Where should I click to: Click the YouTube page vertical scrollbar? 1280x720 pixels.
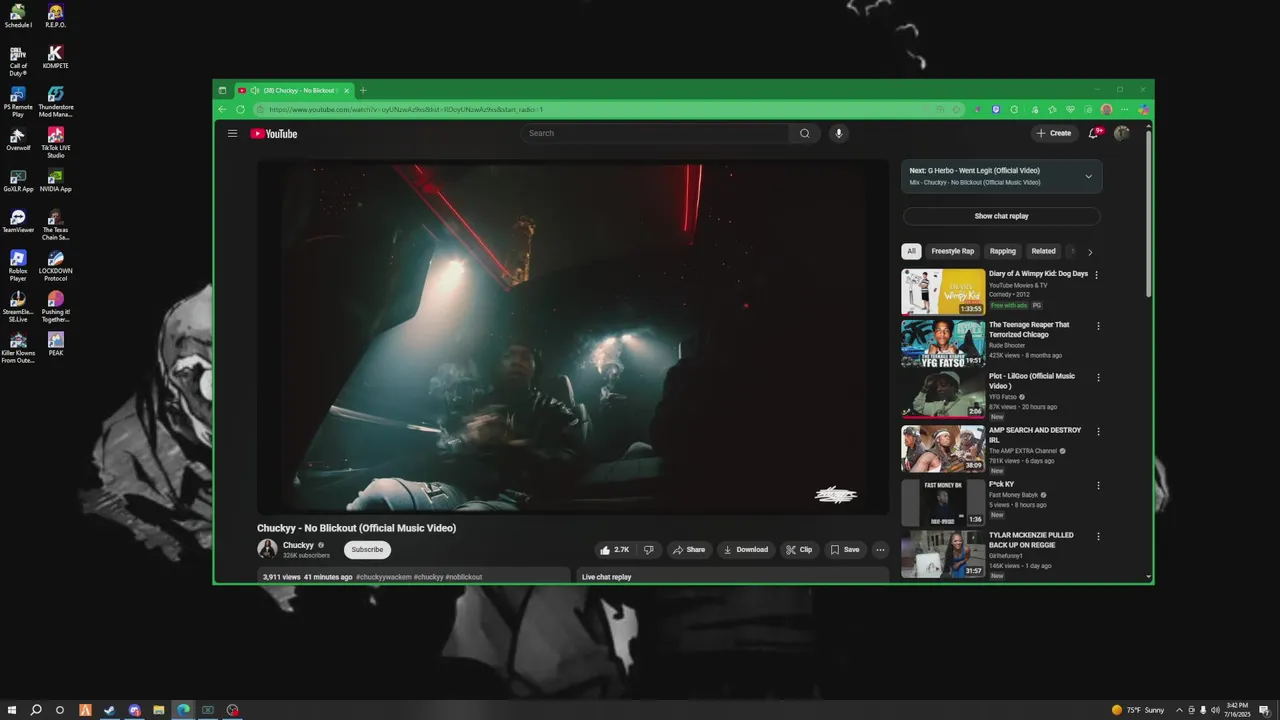pyautogui.click(x=1148, y=215)
